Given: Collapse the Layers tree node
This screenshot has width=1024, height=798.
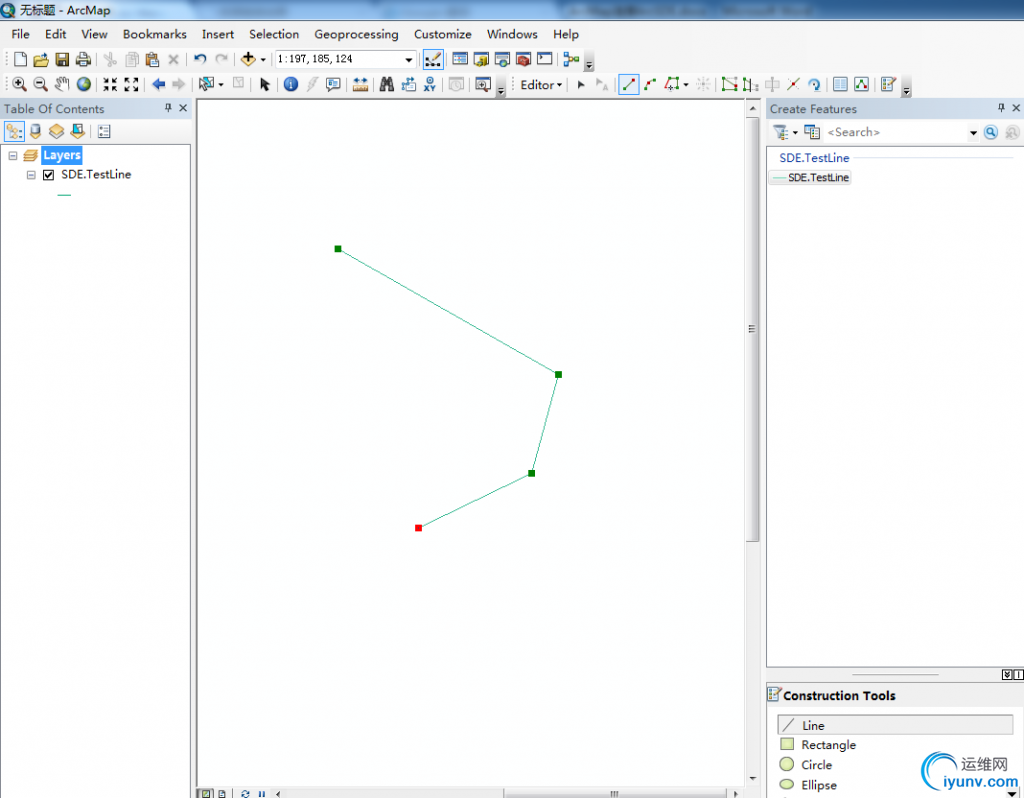Looking at the screenshot, I should (13, 155).
